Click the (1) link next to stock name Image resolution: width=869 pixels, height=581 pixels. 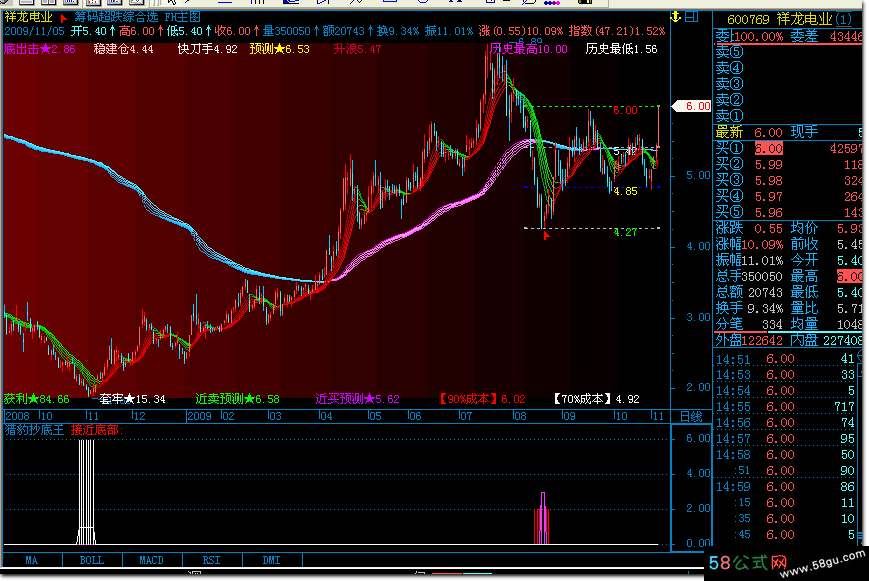(844, 19)
